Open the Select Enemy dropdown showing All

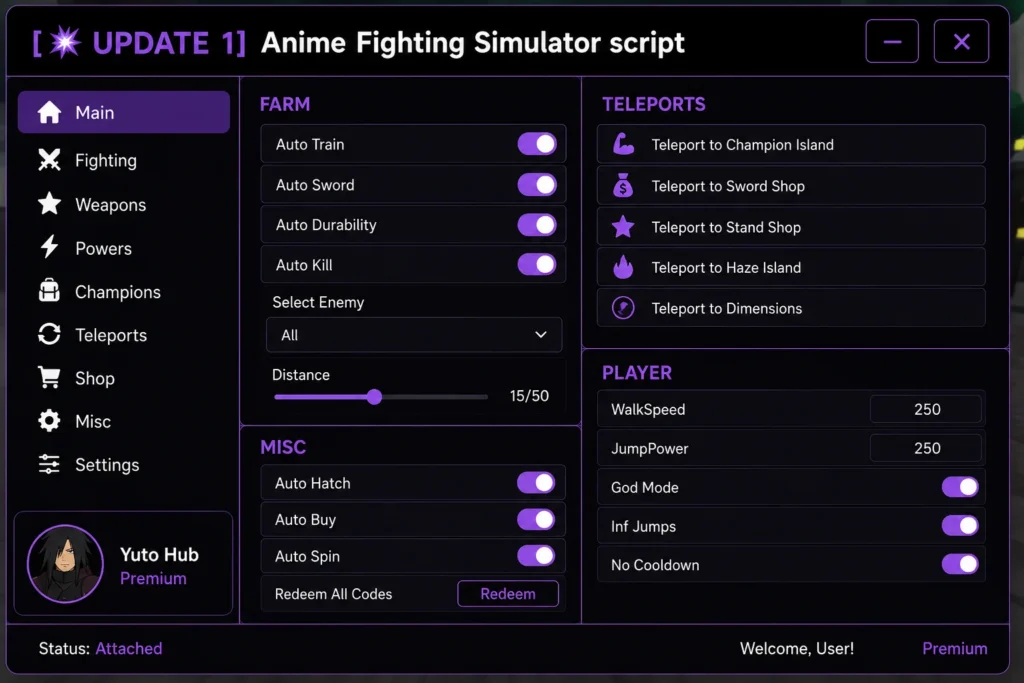pyautogui.click(x=413, y=335)
